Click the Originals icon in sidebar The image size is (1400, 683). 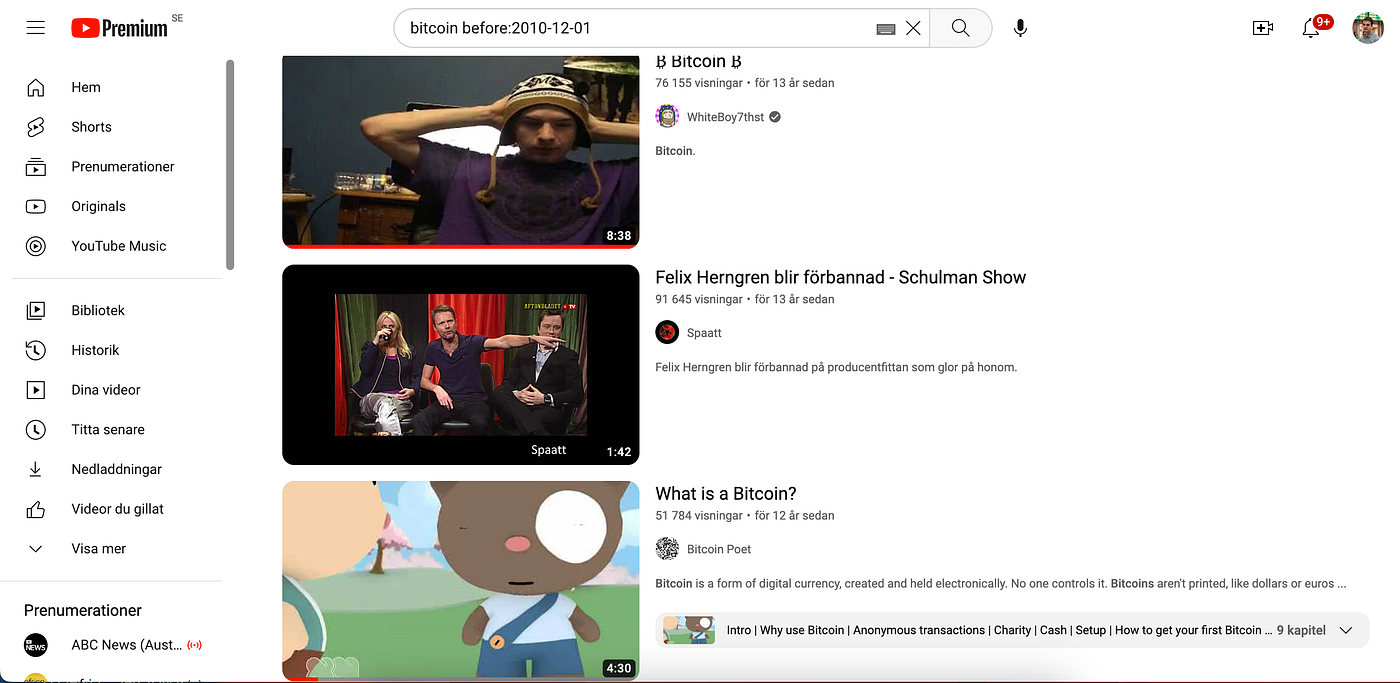(x=36, y=206)
